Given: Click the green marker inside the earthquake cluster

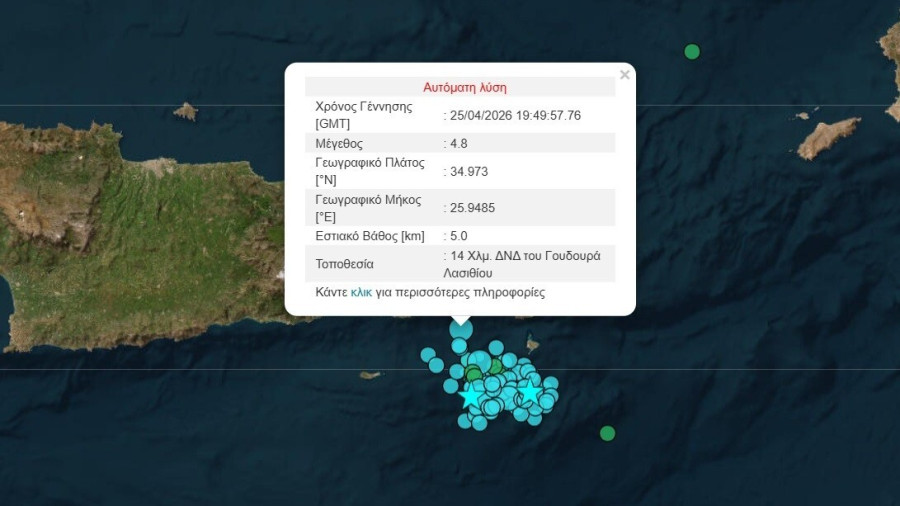Looking at the screenshot, I should 474,374.
